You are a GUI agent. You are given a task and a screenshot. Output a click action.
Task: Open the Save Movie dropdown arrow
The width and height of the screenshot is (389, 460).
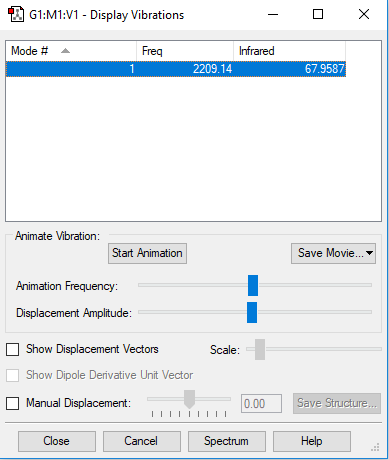[x=369, y=253]
